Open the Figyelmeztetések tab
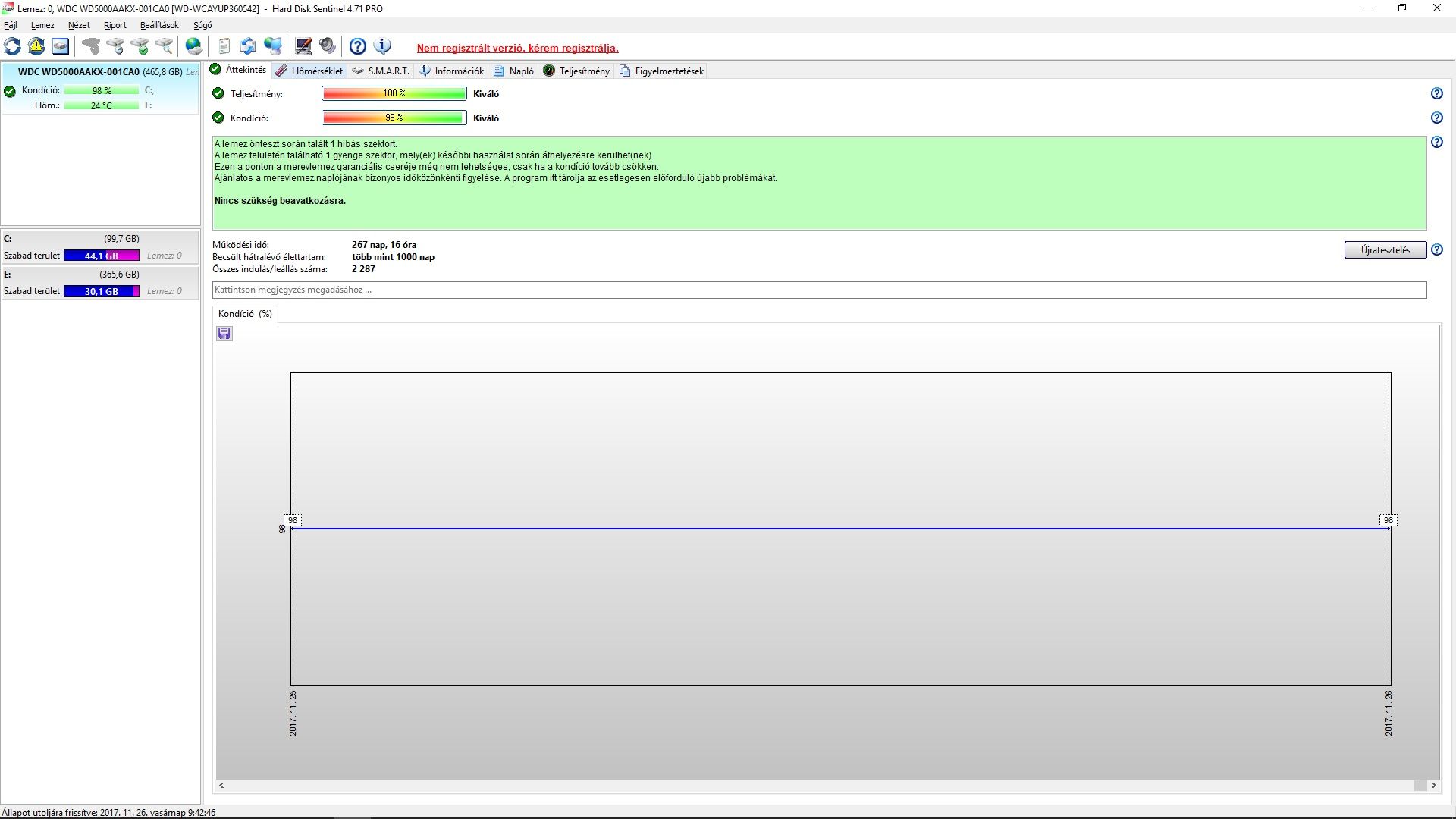This screenshot has height=819, width=1456. tap(662, 71)
